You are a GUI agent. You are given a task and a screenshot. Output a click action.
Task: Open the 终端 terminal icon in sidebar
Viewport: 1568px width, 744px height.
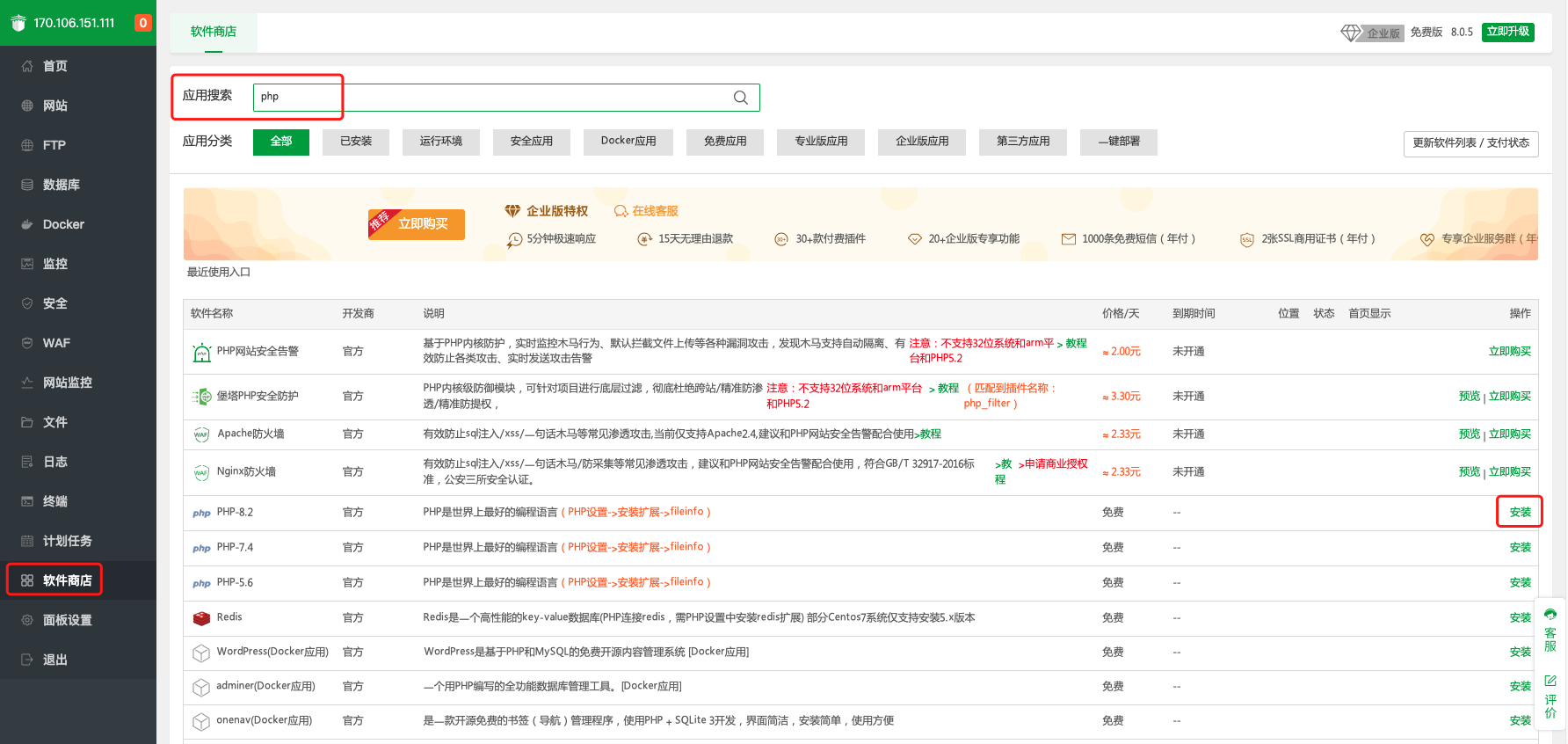coord(27,501)
